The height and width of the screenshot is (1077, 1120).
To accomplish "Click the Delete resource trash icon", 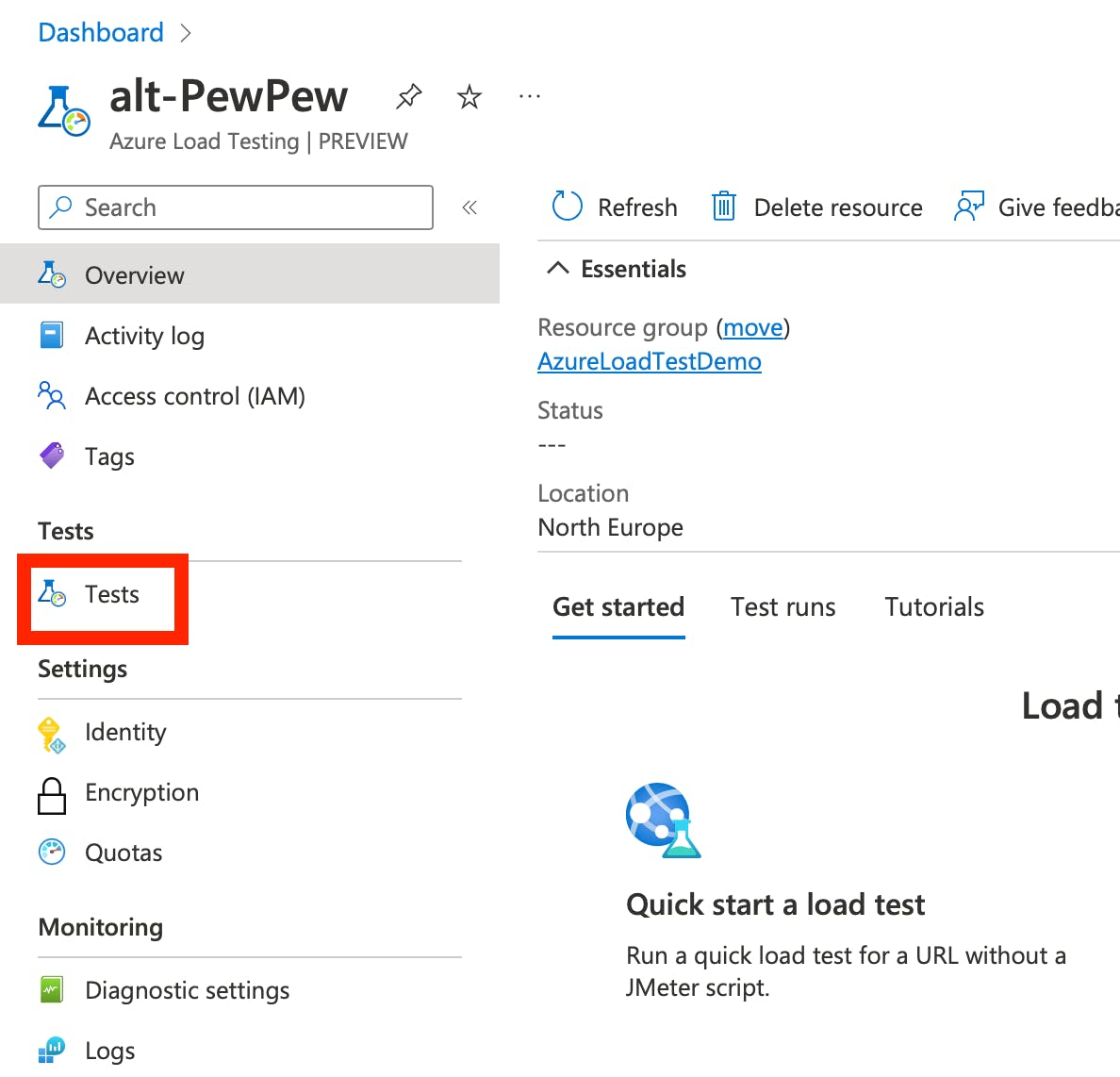I will (723, 206).
